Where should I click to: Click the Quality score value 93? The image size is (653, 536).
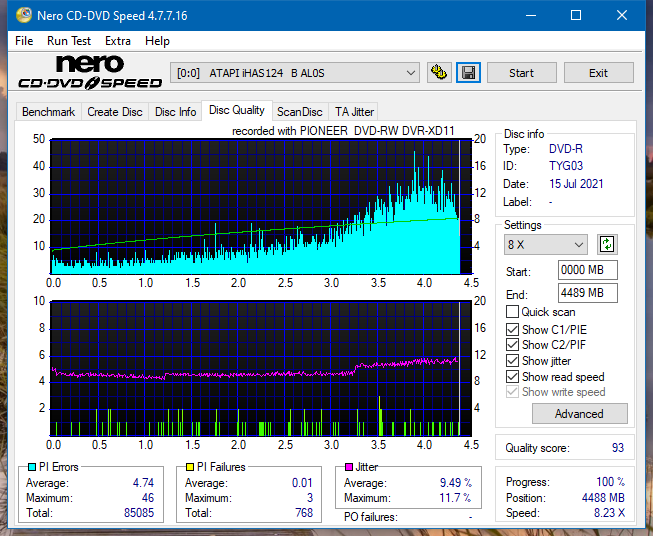[x=618, y=448]
